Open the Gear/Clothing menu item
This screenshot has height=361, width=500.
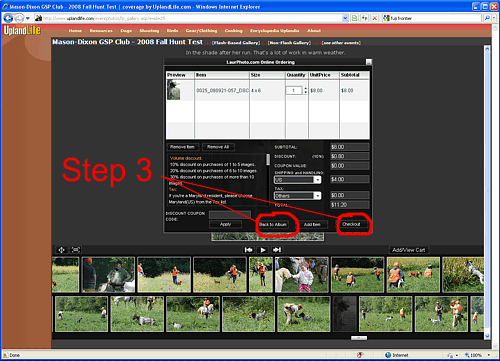click(201, 31)
